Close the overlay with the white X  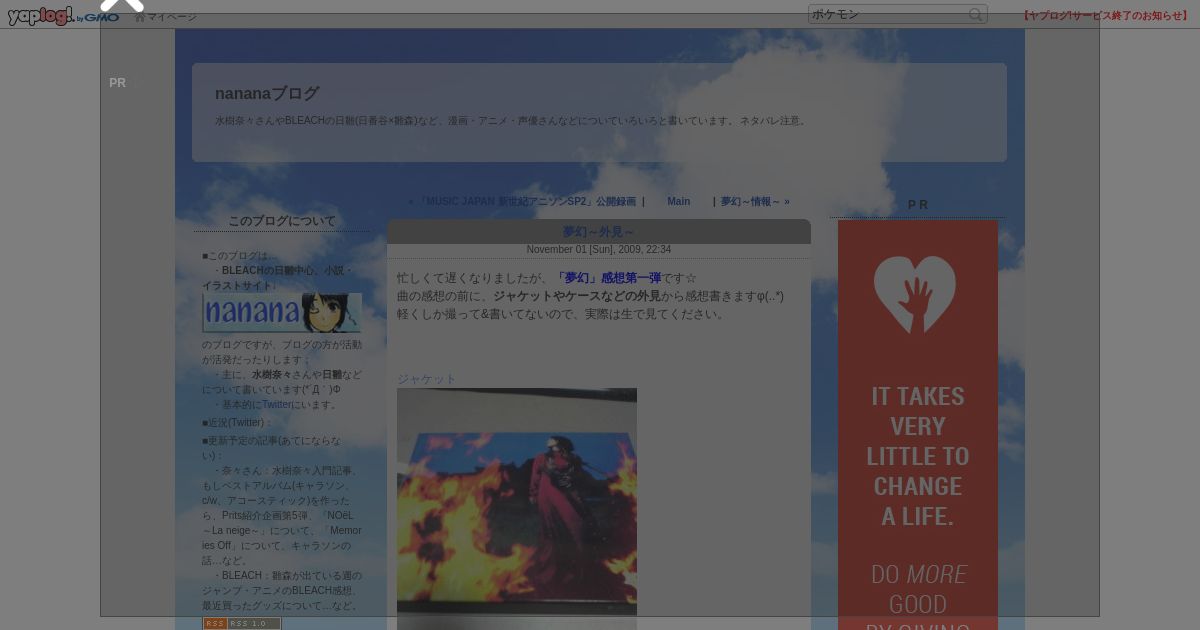tap(123, 5)
